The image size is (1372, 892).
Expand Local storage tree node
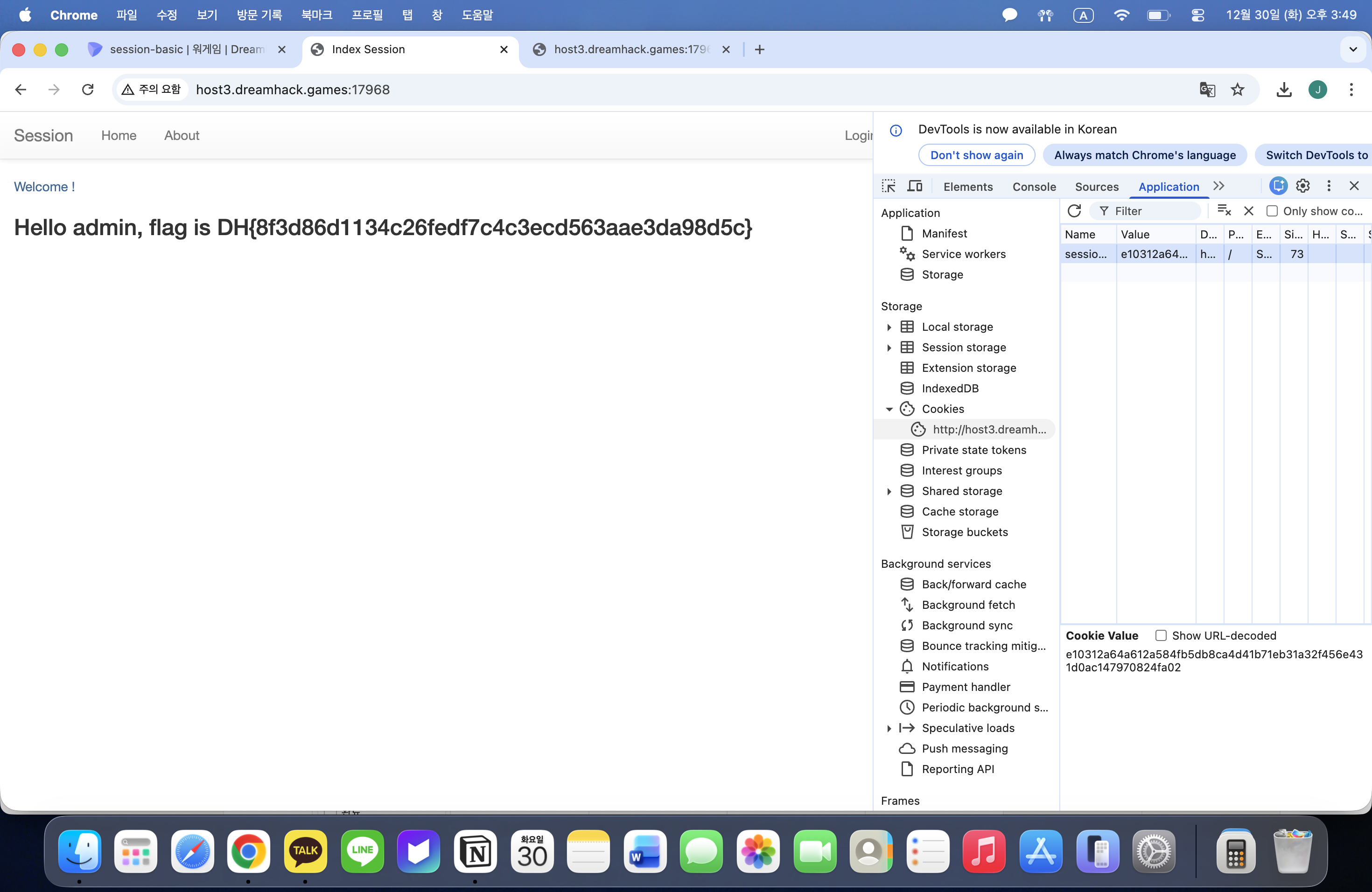click(x=889, y=327)
